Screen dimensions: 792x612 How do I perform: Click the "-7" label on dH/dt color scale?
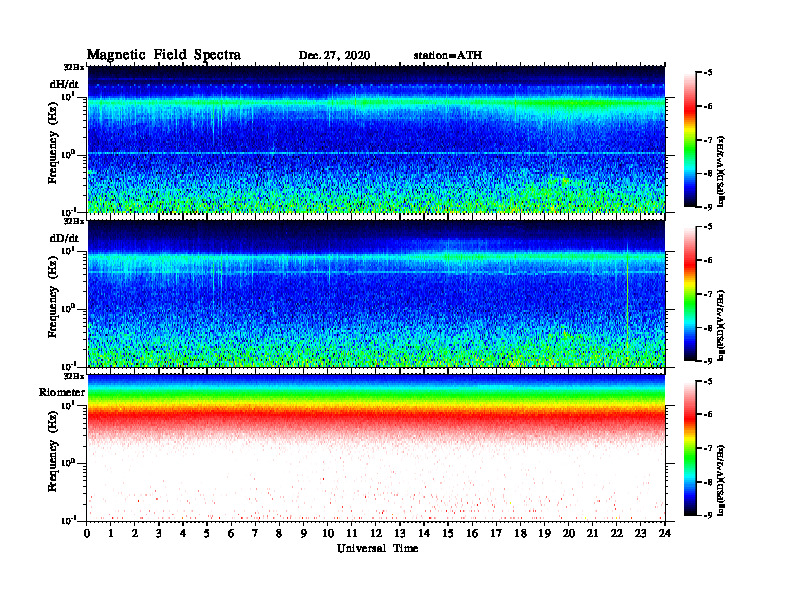[708, 140]
